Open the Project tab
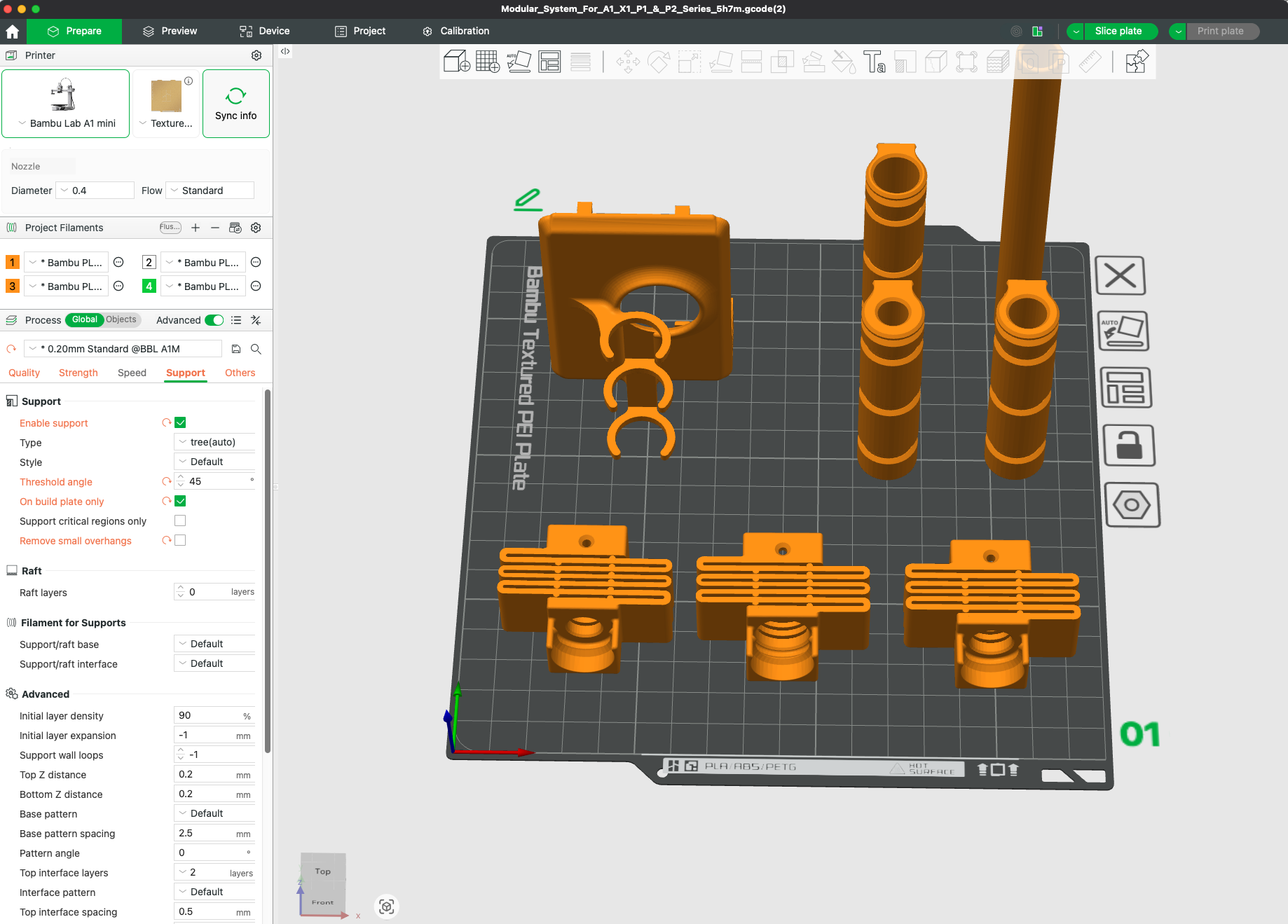Image resolution: width=1288 pixels, height=924 pixels. (x=360, y=32)
